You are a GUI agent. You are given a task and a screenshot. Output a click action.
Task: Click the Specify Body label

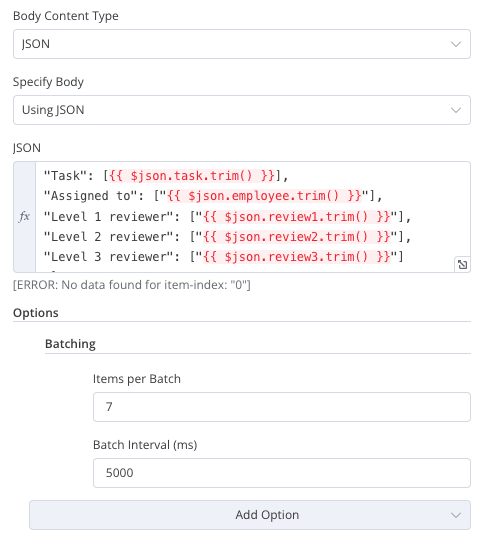click(48, 82)
